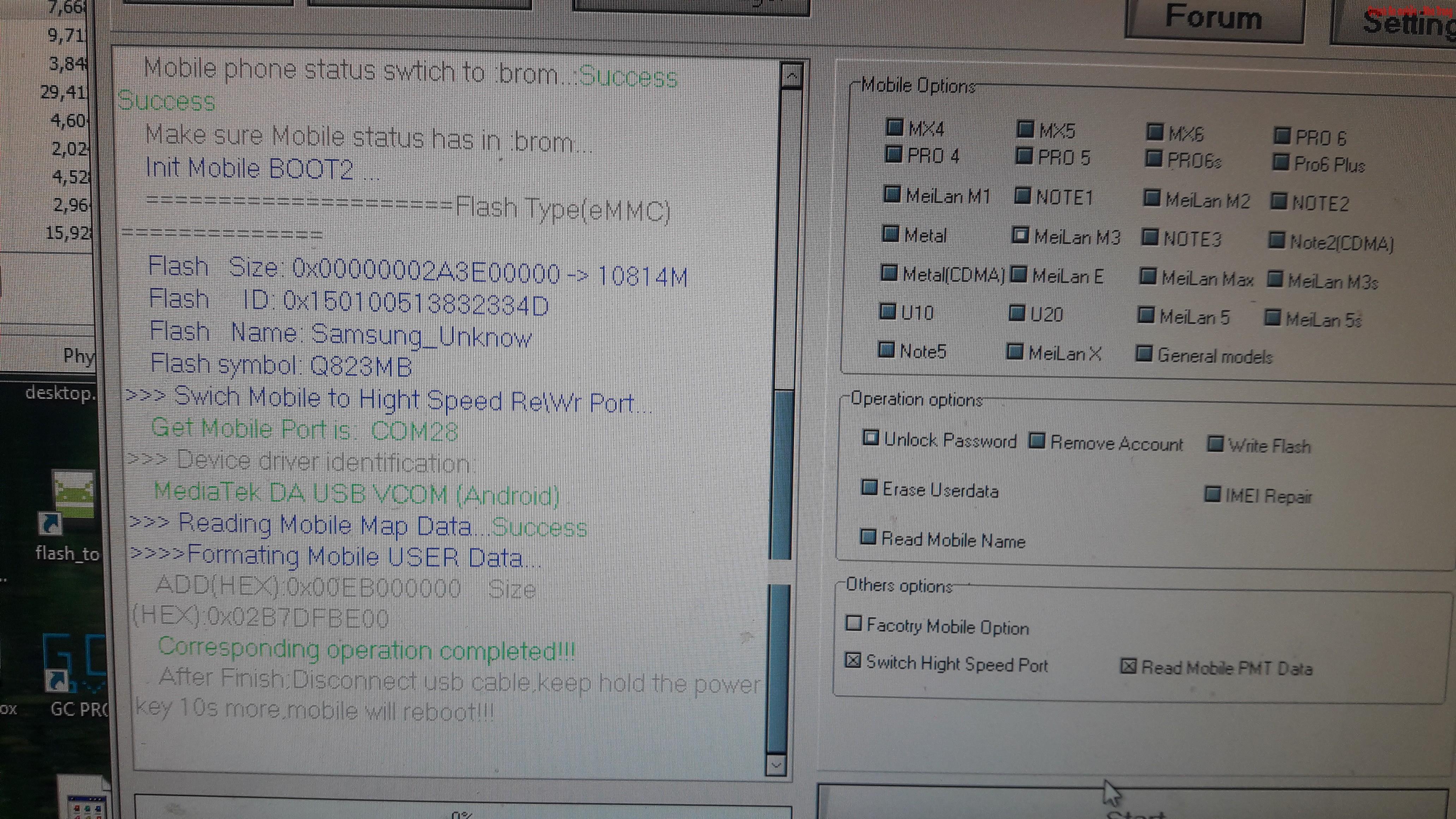The width and height of the screenshot is (1456, 819).
Task: Select the PRO6s checkbox
Action: pos(1153,159)
